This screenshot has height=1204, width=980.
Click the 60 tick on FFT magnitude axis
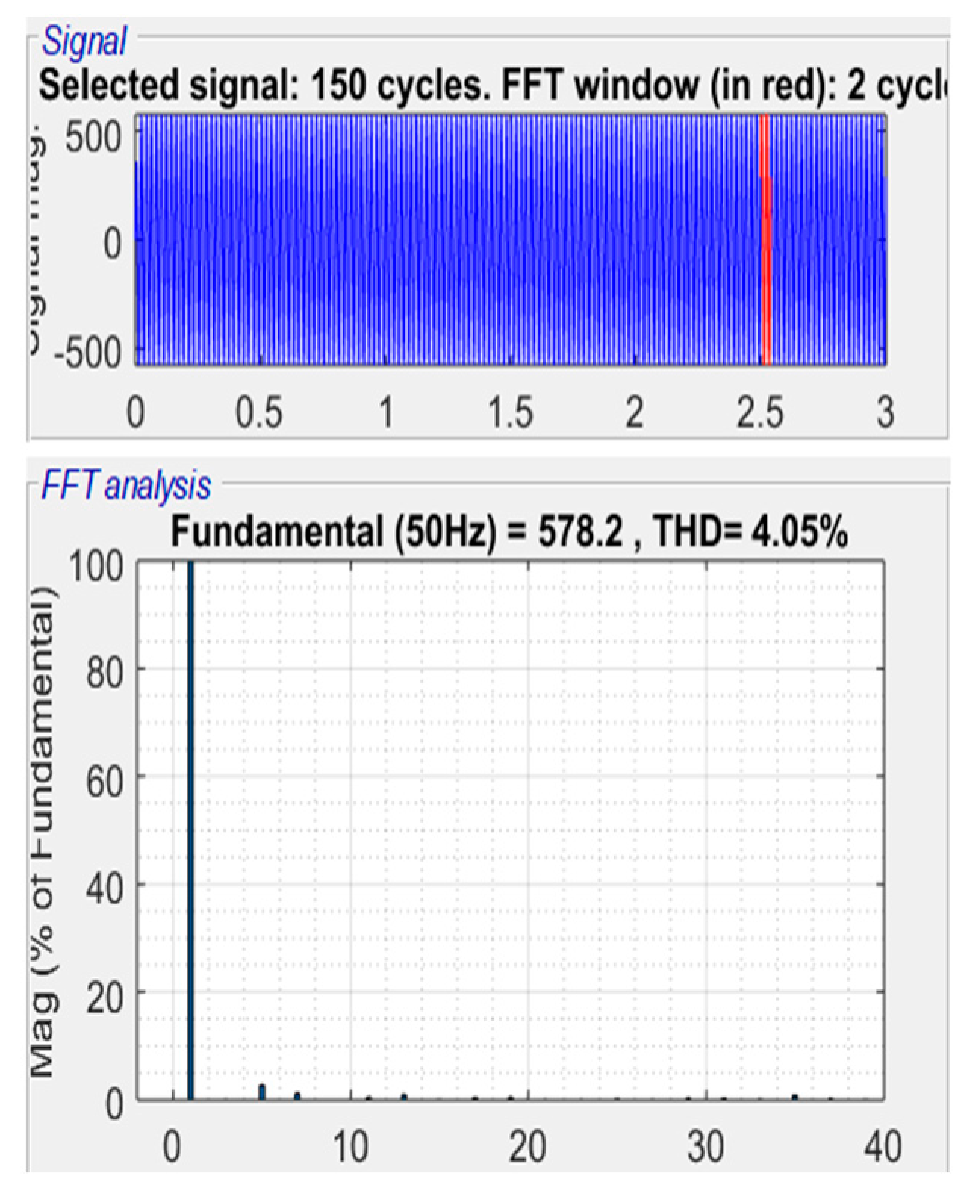tap(104, 781)
